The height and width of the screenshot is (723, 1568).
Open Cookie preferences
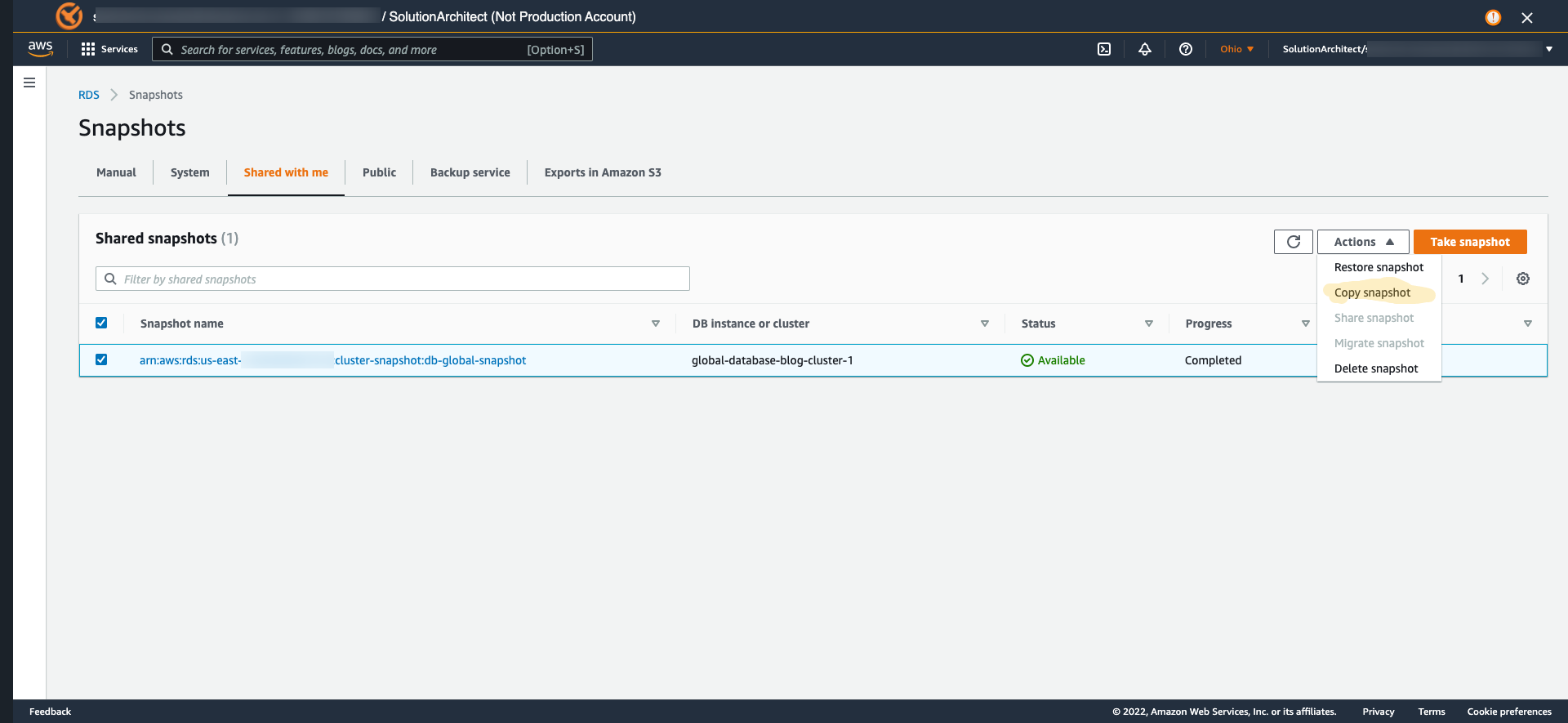click(1509, 712)
